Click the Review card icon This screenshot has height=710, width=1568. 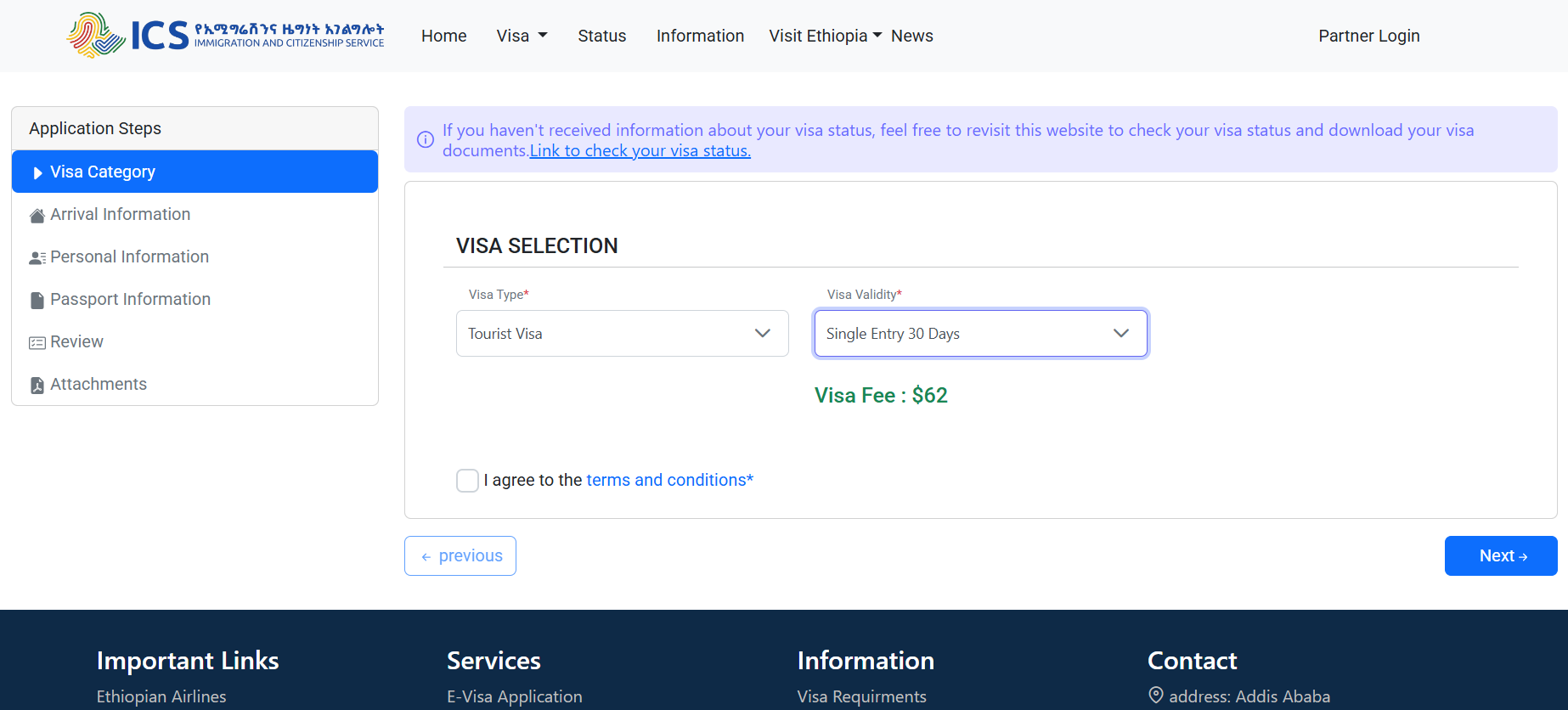tap(37, 343)
